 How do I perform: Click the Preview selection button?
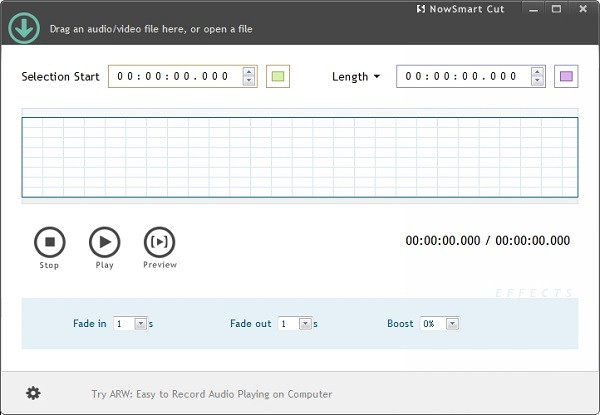[x=159, y=242]
